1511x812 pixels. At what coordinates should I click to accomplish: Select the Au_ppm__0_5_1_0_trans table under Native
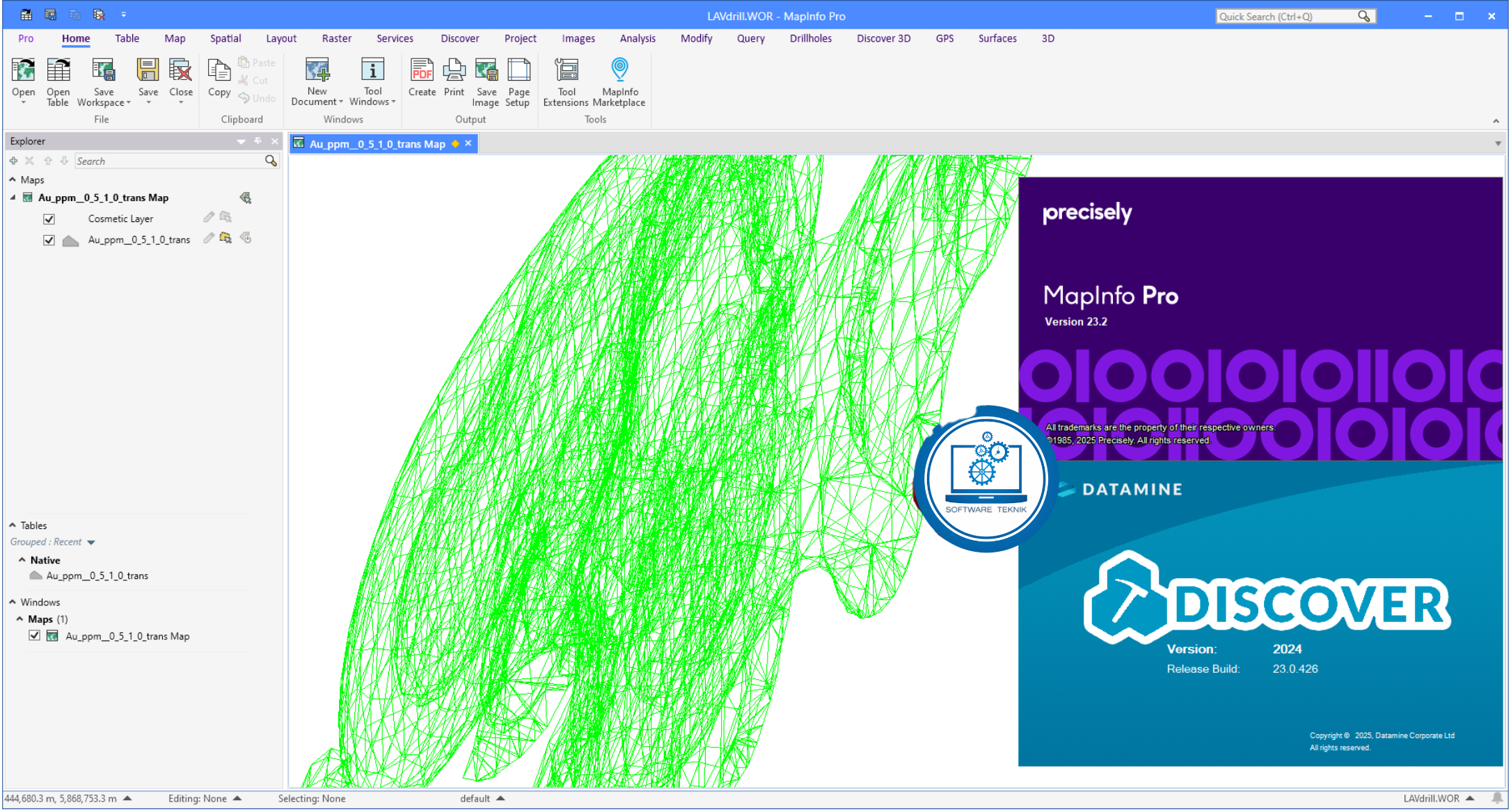[97, 575]
